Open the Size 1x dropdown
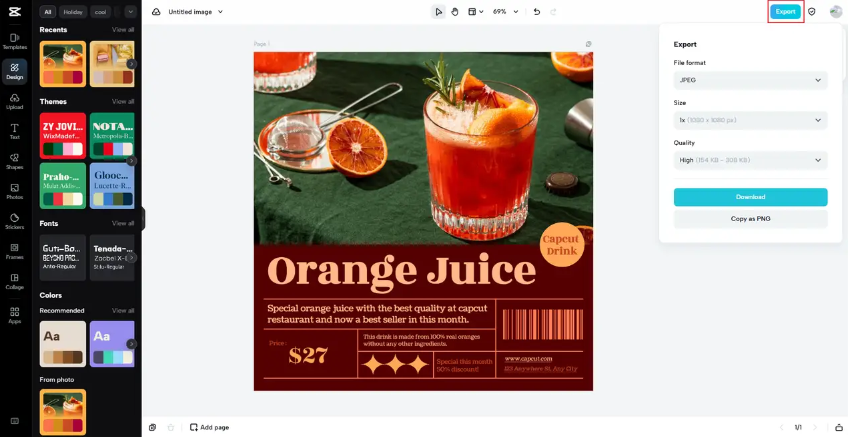 750,120
